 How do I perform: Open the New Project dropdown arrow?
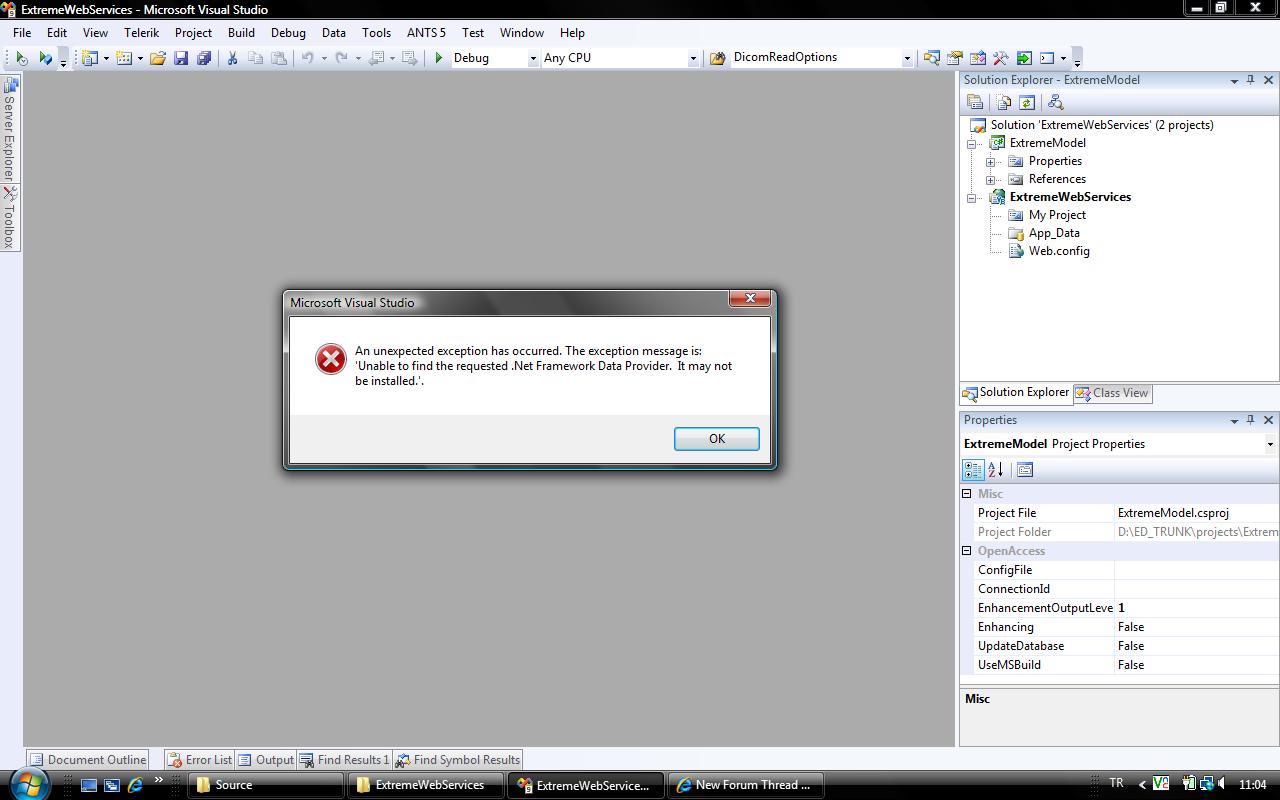[x=106, y=58]
